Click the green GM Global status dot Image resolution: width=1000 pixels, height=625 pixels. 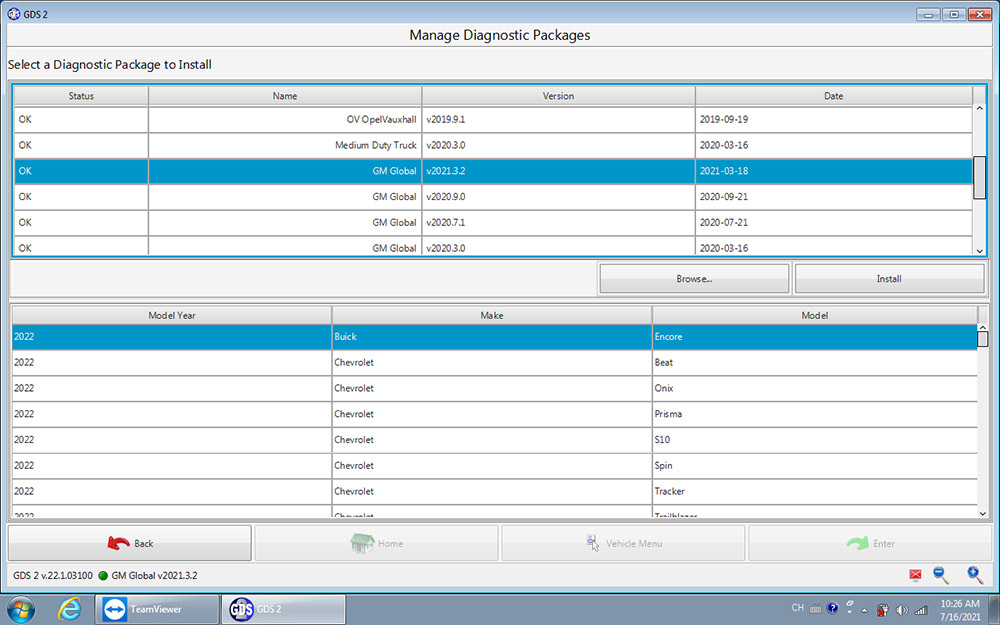101,576
